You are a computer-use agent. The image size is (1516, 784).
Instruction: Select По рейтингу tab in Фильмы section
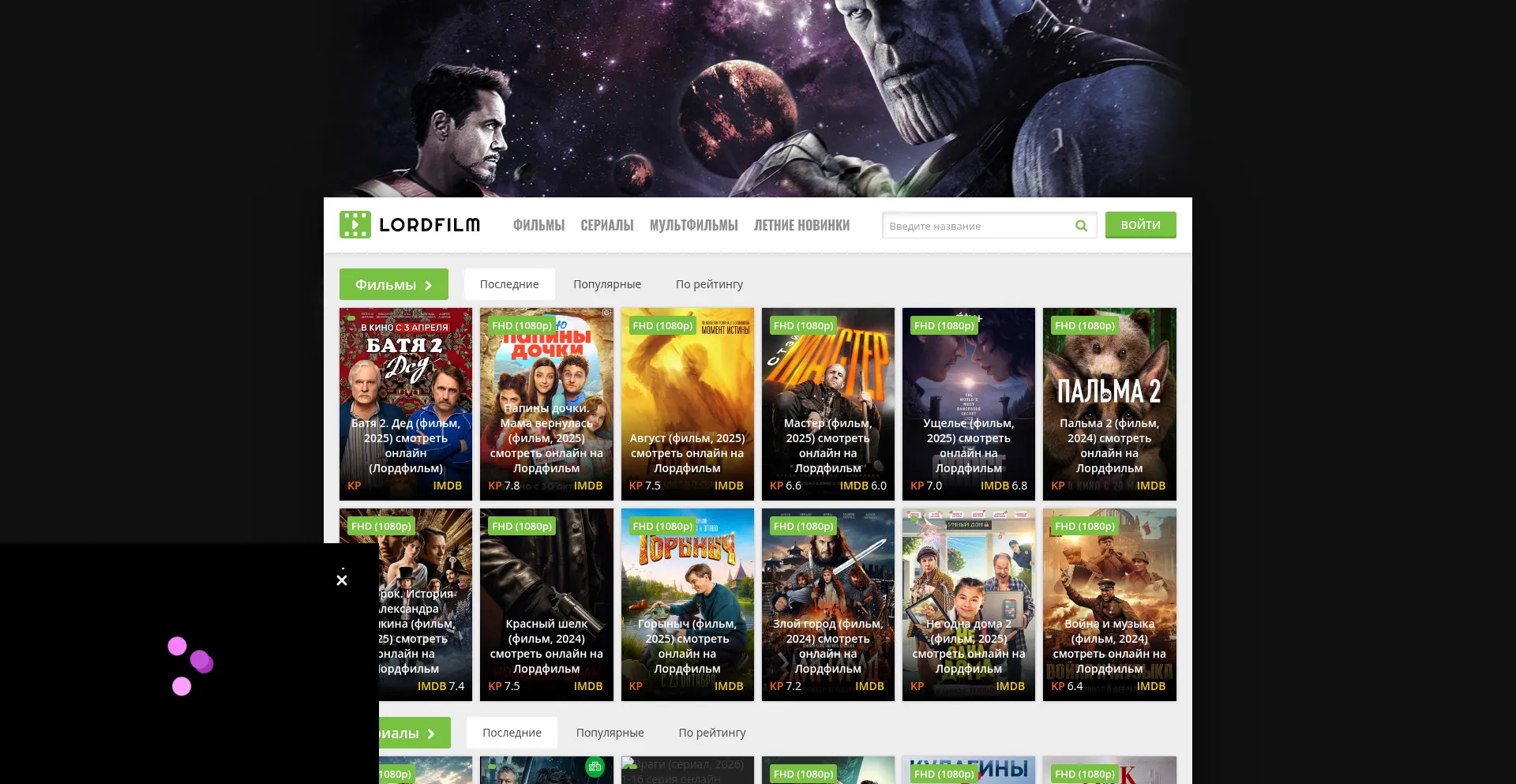coord(709,284)
